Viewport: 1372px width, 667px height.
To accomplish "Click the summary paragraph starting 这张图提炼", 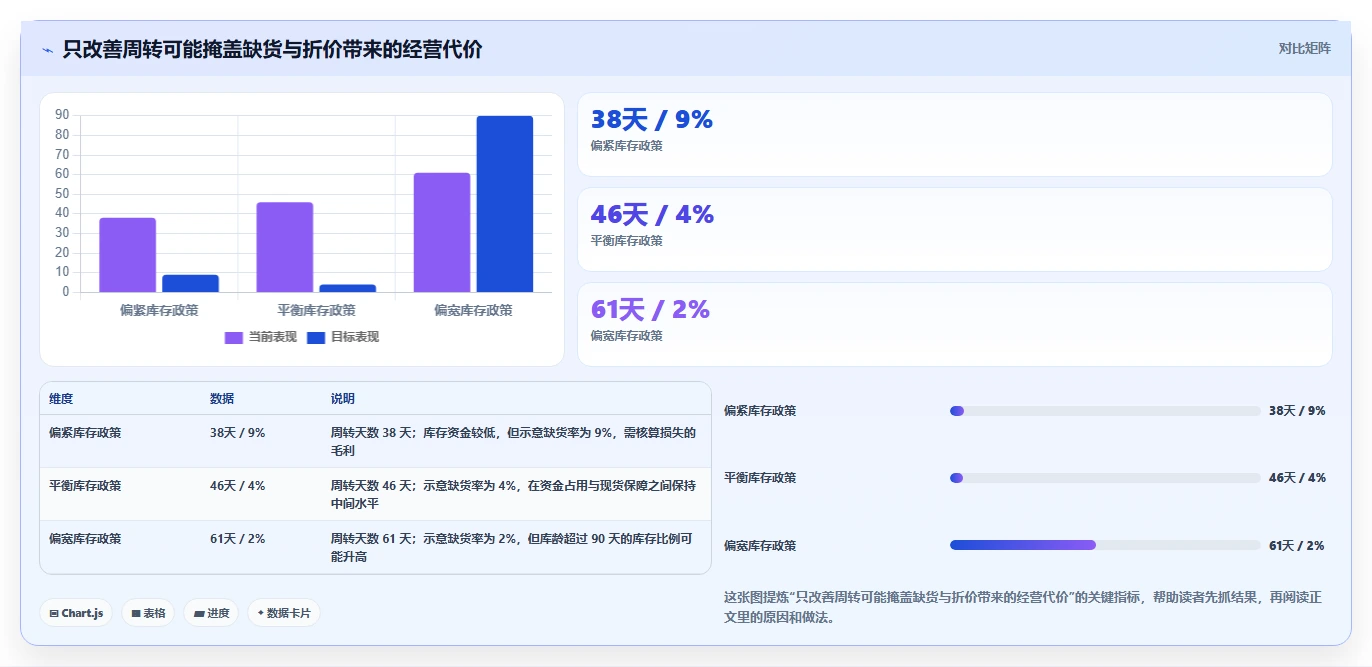I will click(x=1022, y=607).
